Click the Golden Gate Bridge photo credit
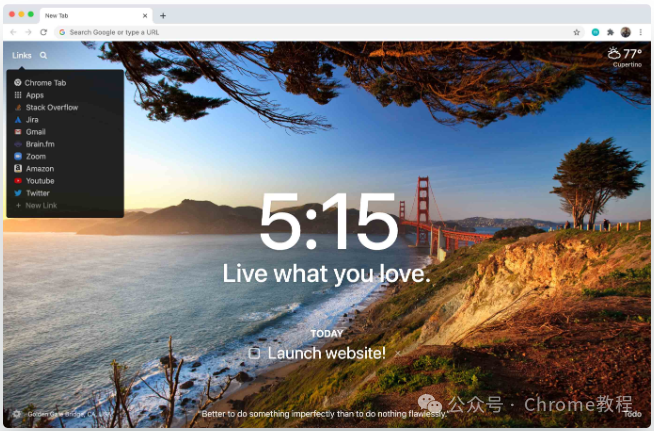This screenshot has width=654, height=431. [x=70, y=414]
